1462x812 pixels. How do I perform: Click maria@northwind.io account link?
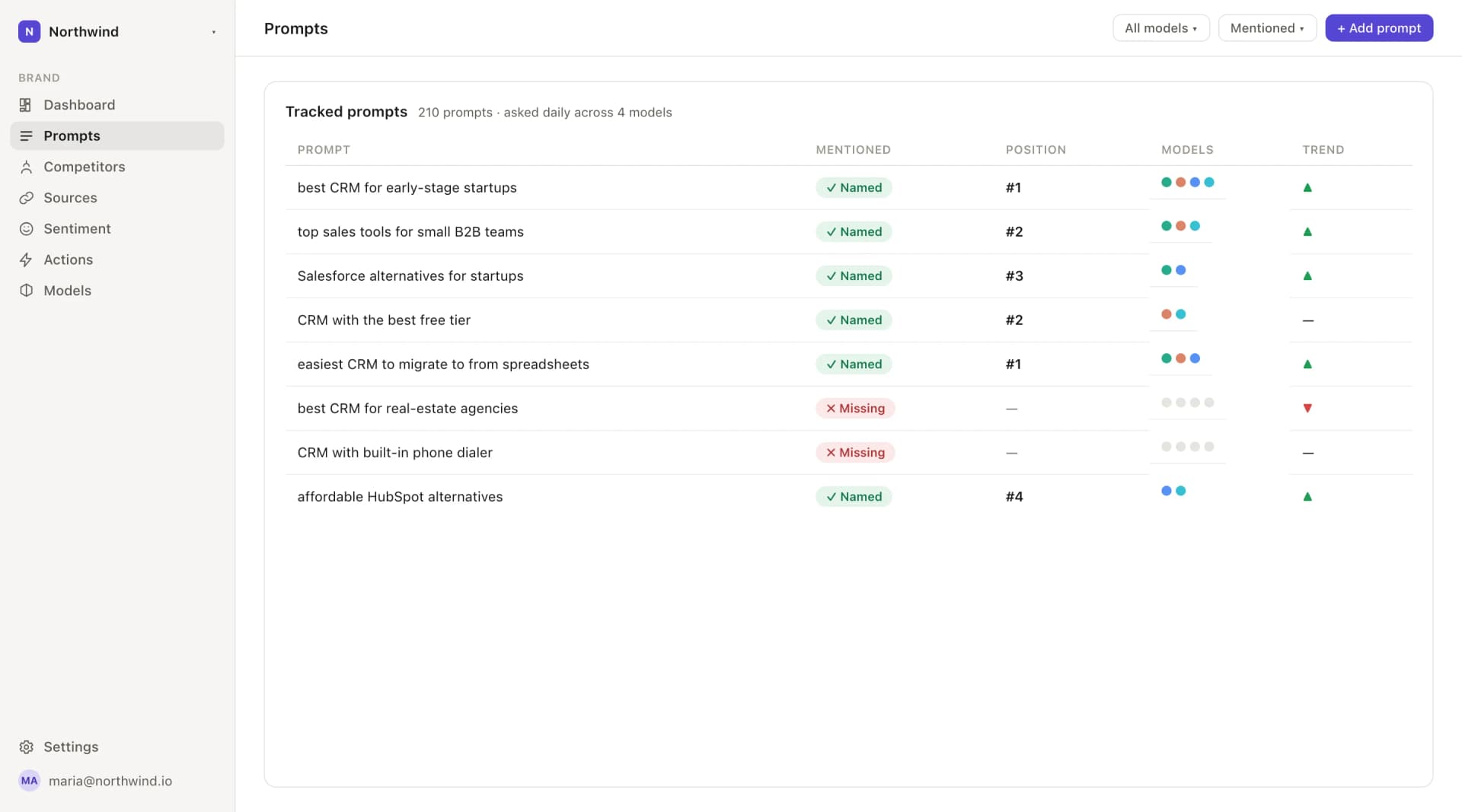tap(110, 782)
